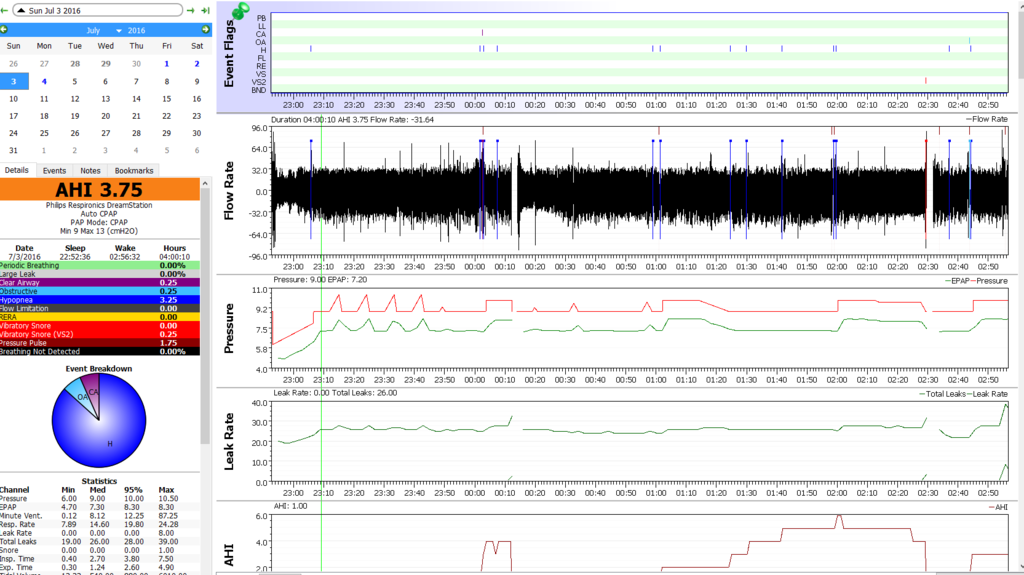Switch to the Events tab
Screen dimensions: 1024x575
click(x=54, y=171)
